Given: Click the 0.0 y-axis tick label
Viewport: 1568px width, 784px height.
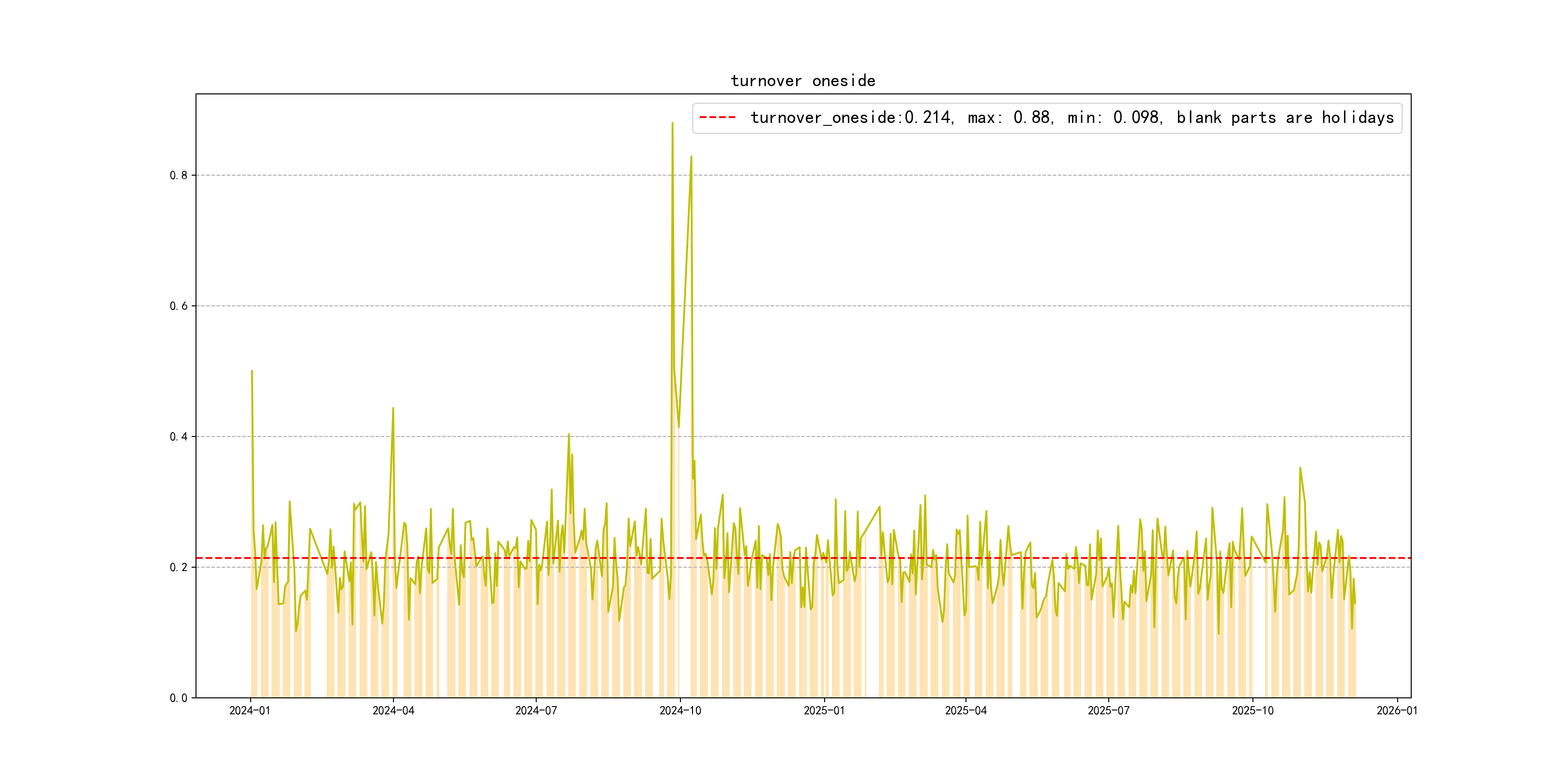Looking at the screenshot, I should pyautogui.click(x=179, y=698).
